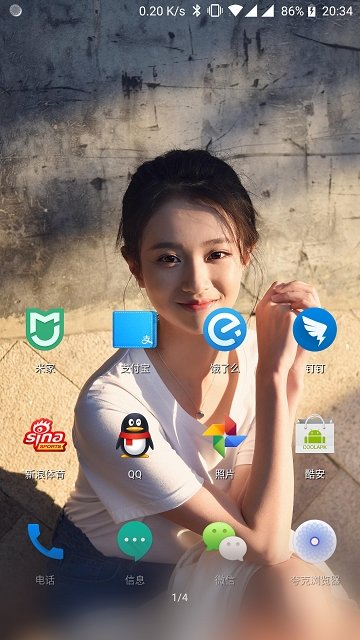Tap the 0.20 K/s network speed text
This screenshot has height=640, width=360.
coord(162,11)
